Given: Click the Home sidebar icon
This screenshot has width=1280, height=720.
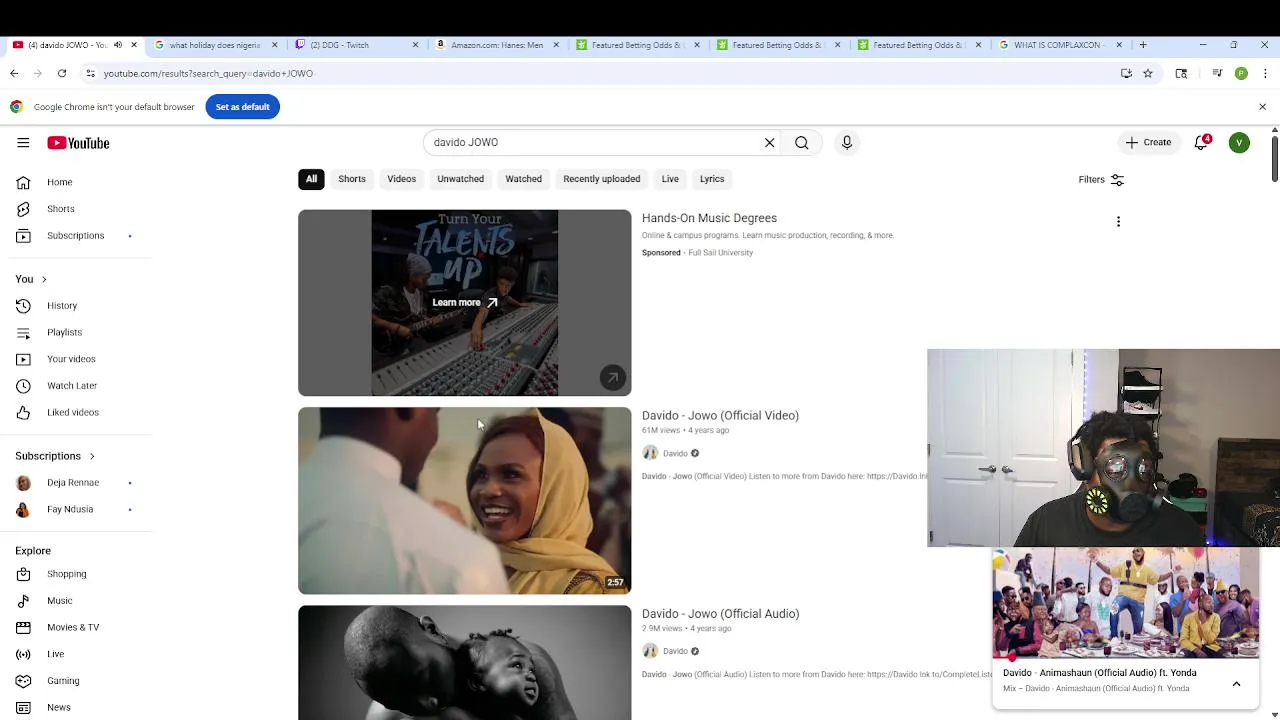Looking at the screenshot, I should [x=23, y=182].
